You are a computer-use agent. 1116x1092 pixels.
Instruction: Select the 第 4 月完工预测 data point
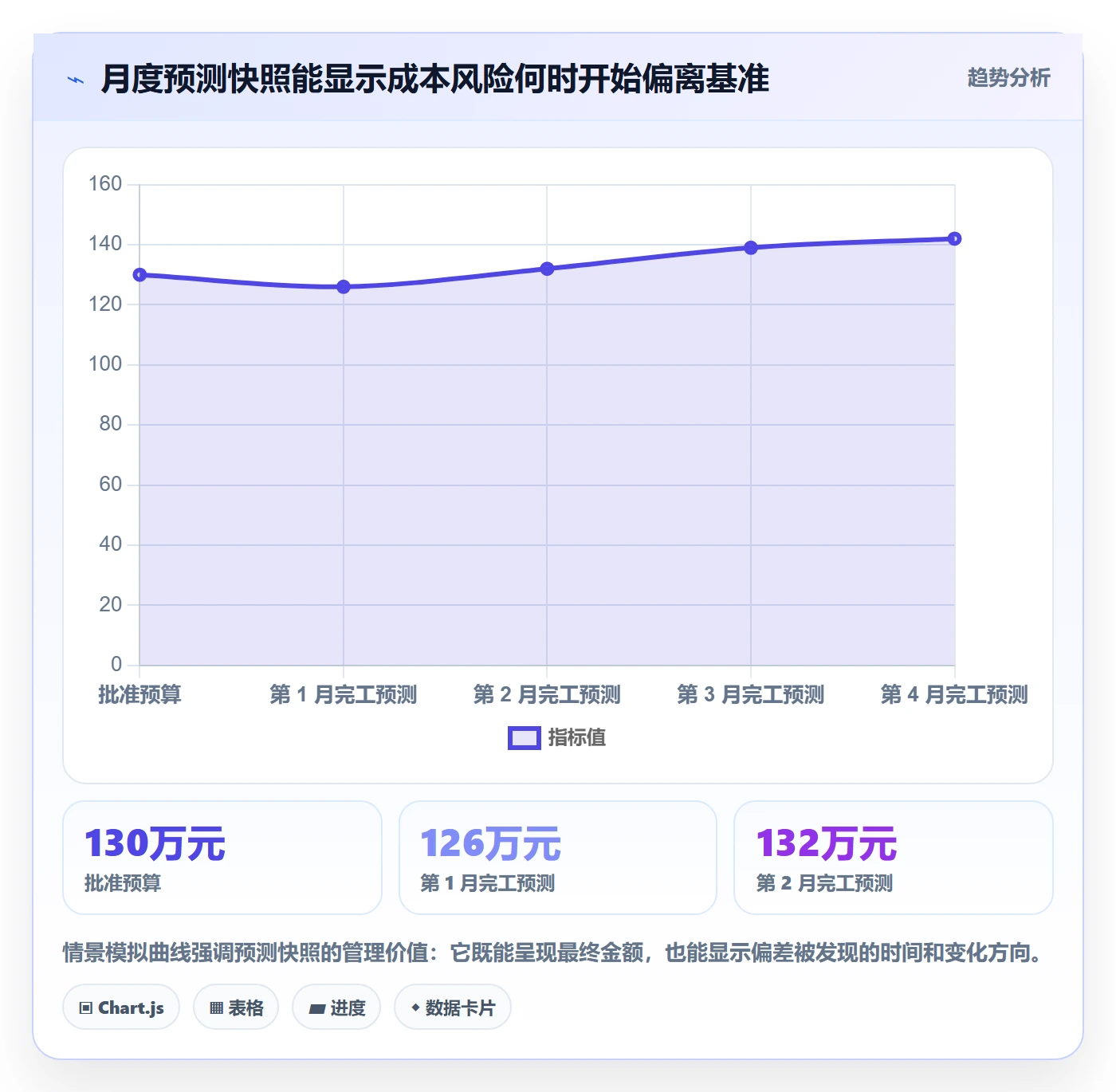(954, 239)
